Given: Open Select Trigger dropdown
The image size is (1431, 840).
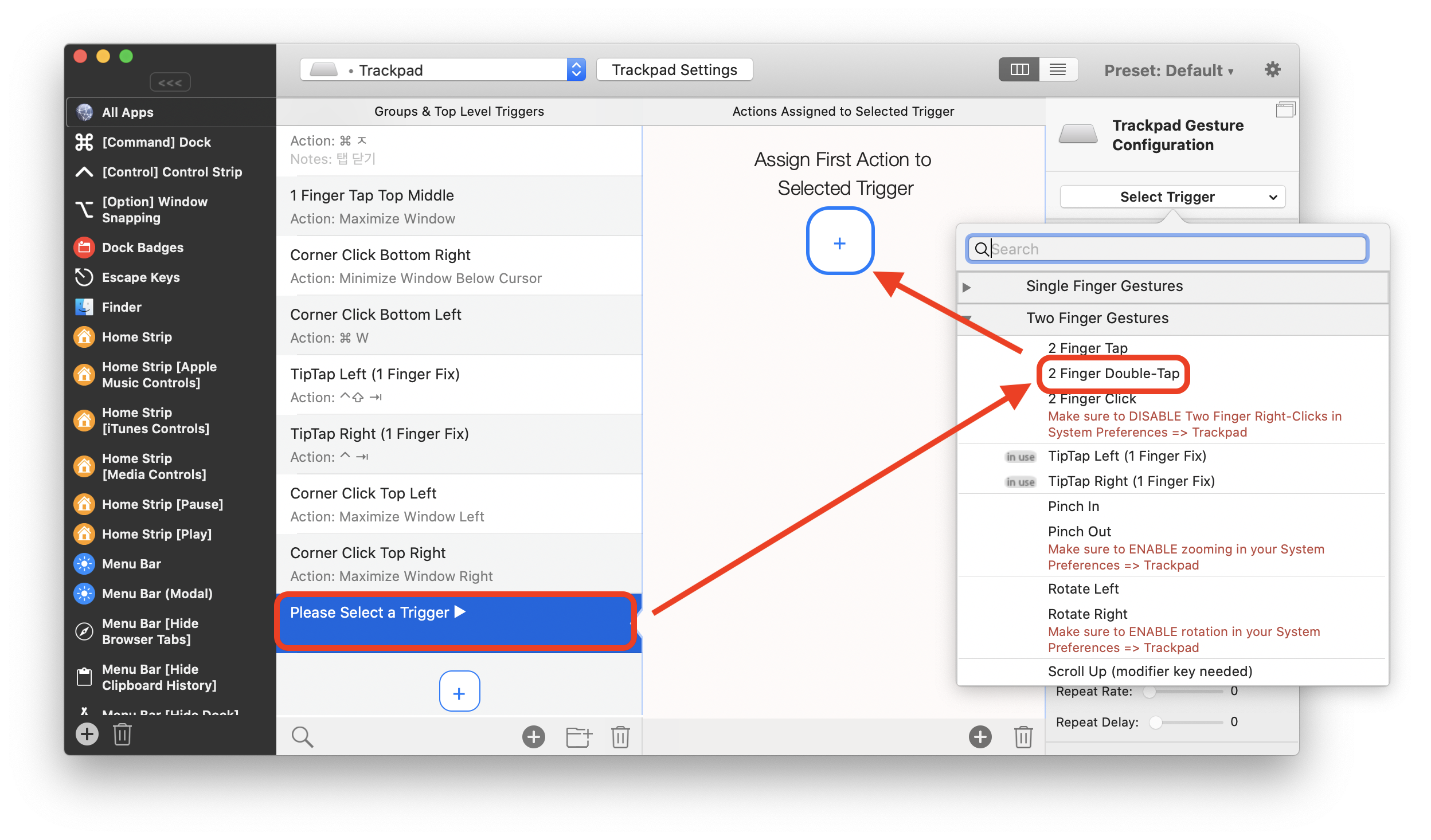Looking at the screenshot, I should coord(1172,197).
